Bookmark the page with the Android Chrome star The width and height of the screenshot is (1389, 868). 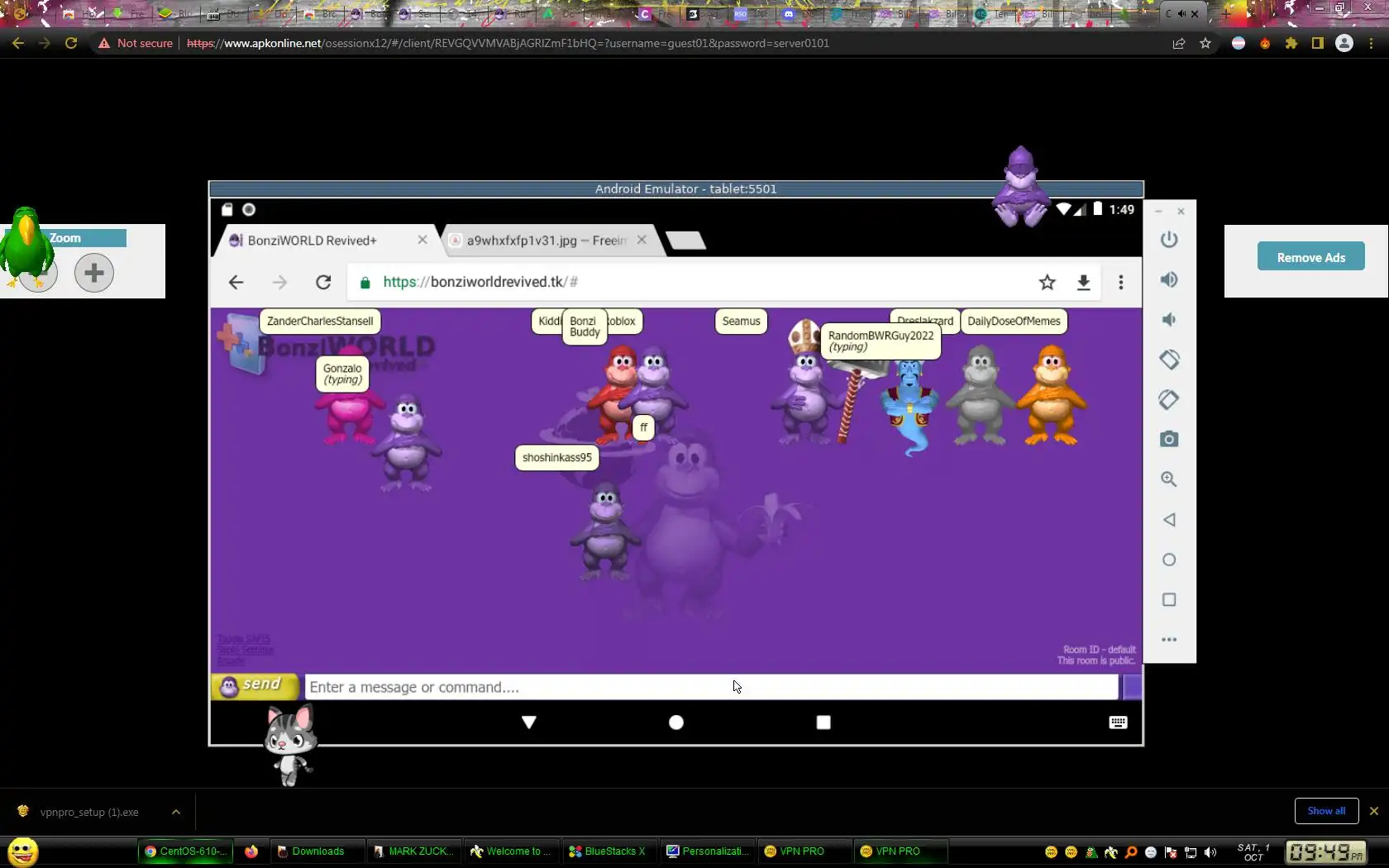tap(1048, 283)
